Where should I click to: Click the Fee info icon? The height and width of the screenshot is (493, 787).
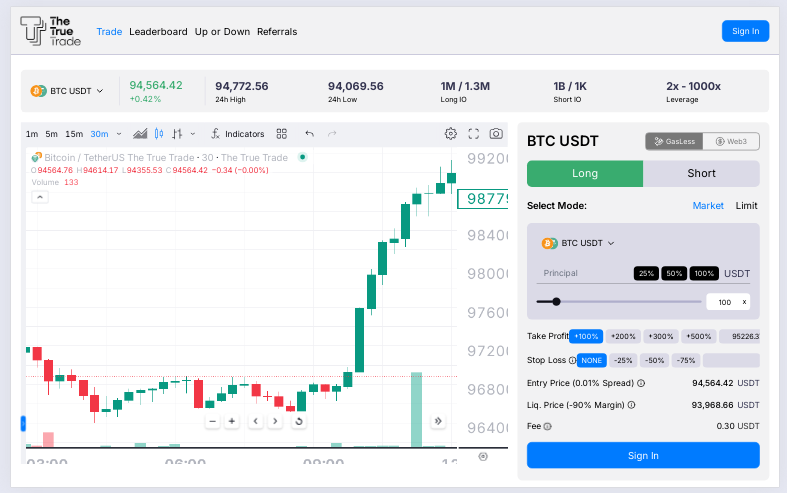(x=548, y=426)
